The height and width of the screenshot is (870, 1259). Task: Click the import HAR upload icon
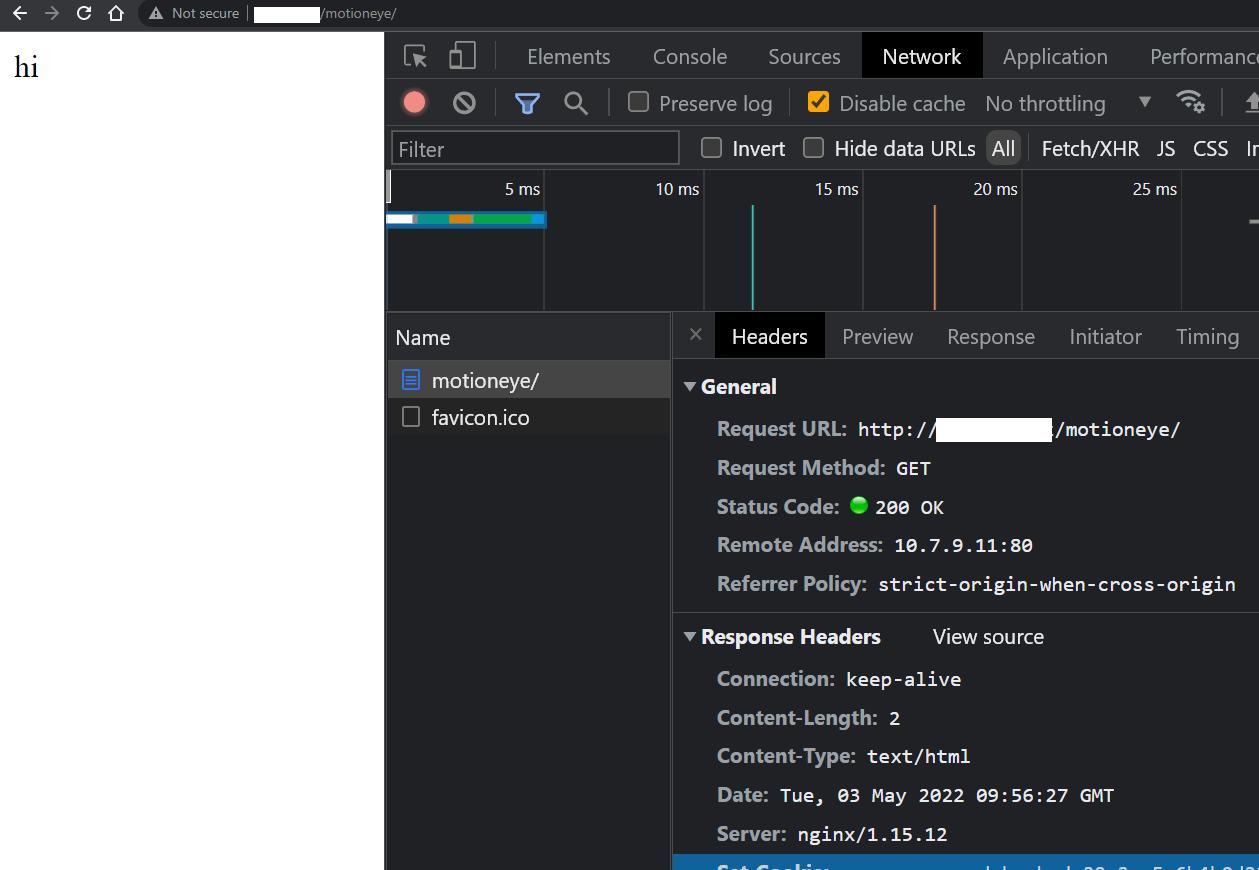(1251, 102)
